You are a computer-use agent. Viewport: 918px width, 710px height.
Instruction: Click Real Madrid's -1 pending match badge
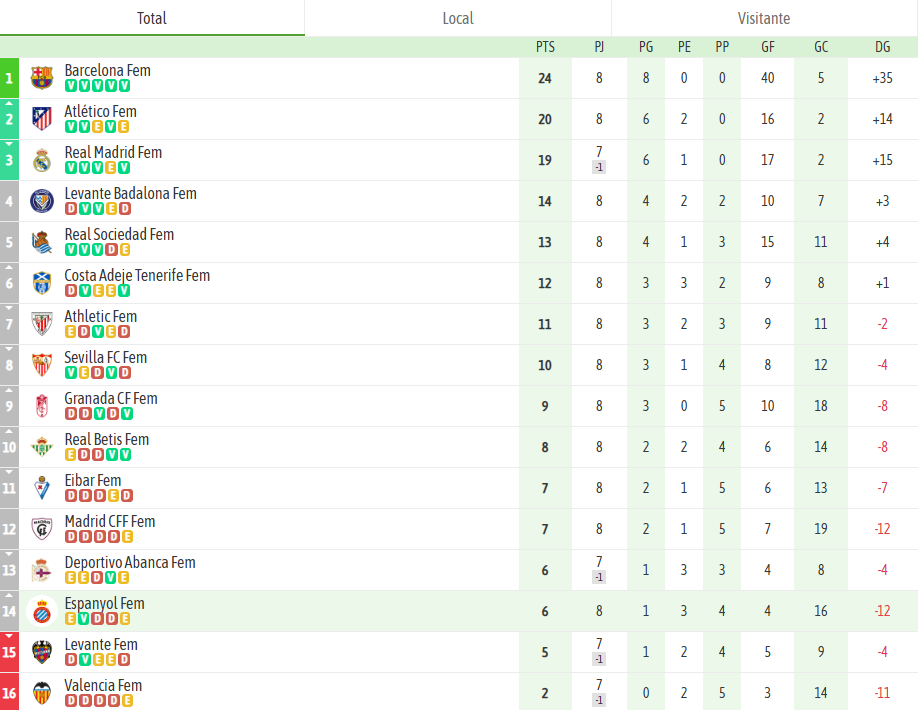click(x=599, y=167)
